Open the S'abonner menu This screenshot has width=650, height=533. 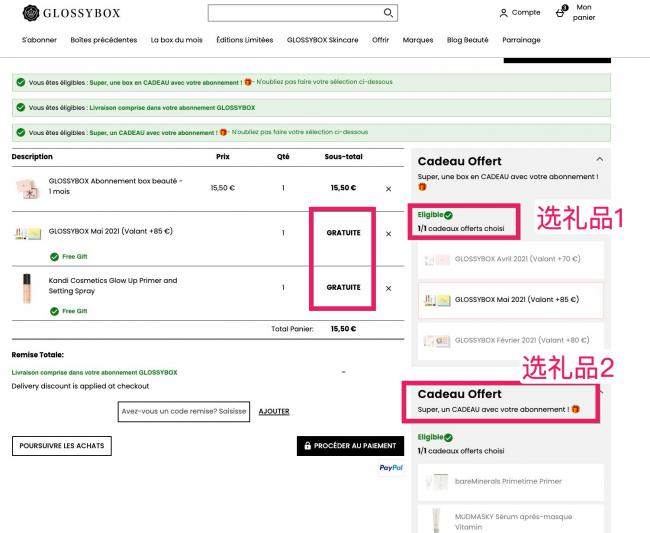[39, 40]
